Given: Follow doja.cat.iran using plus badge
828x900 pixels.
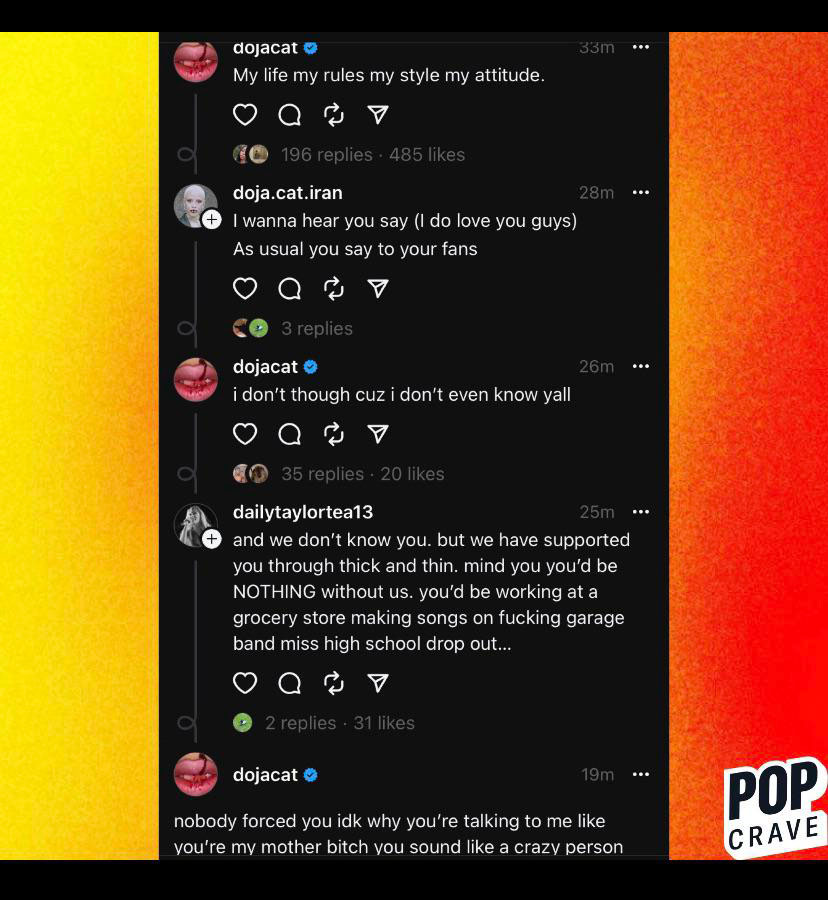Looking at the screenshot, I should 212,220.
